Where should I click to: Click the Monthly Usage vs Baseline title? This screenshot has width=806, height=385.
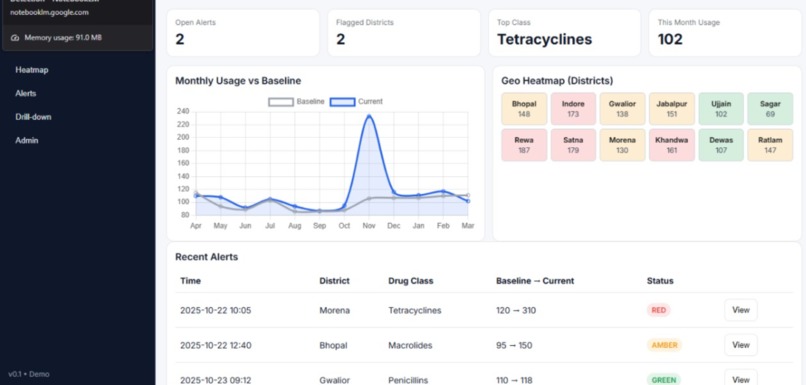(x=238, y=81)
